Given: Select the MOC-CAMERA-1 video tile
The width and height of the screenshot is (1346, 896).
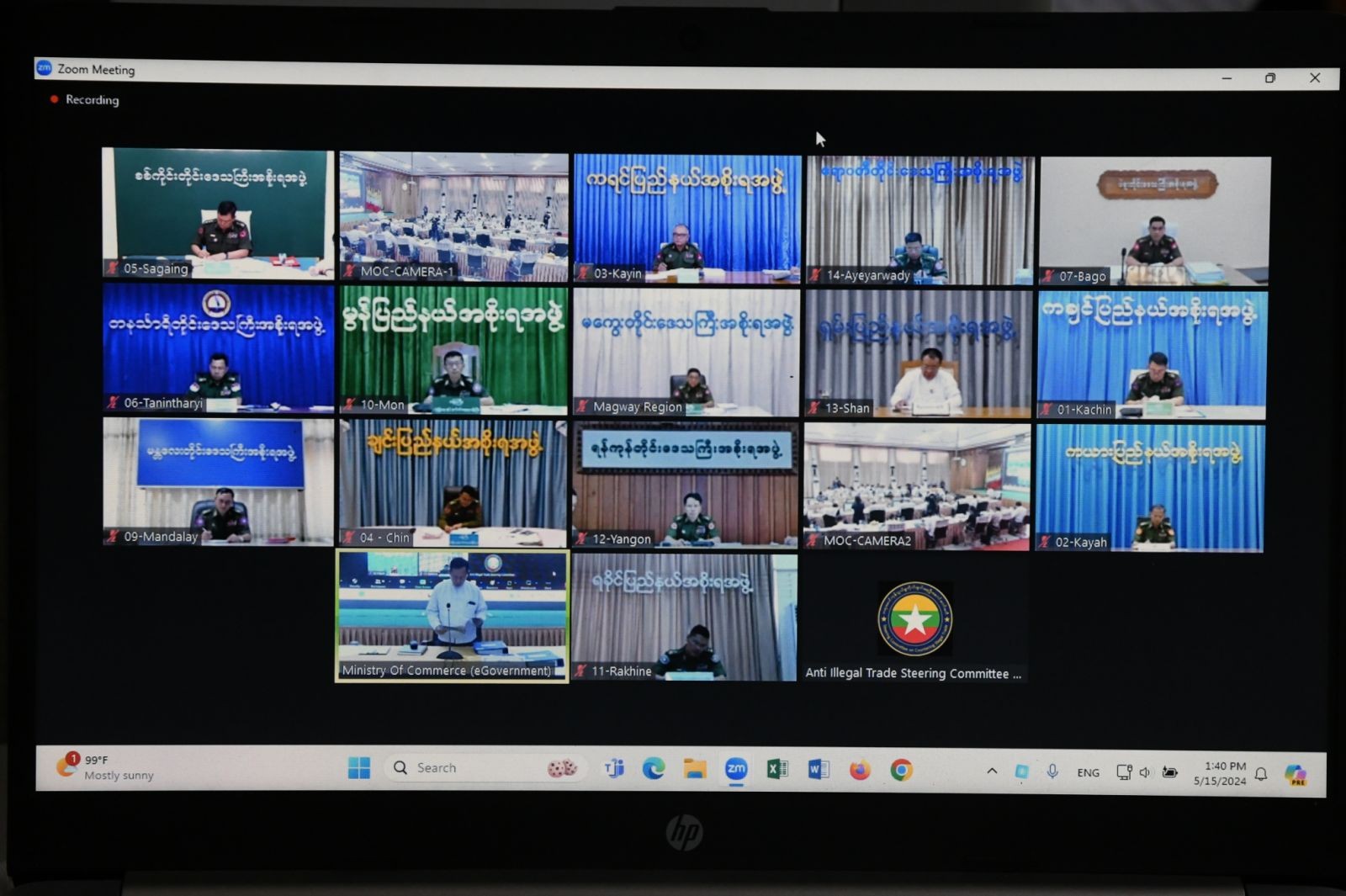Looking at the screenshot, I should (454, 216).
